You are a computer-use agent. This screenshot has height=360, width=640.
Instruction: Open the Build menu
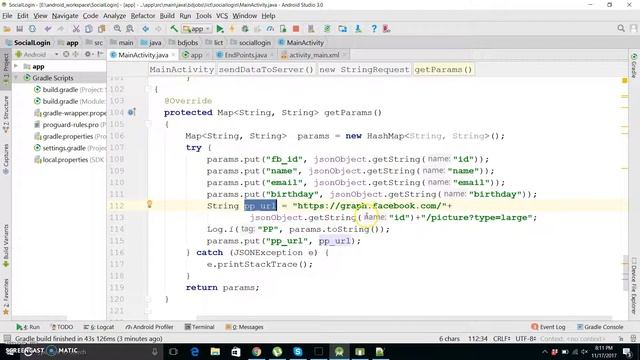[167, 16]
